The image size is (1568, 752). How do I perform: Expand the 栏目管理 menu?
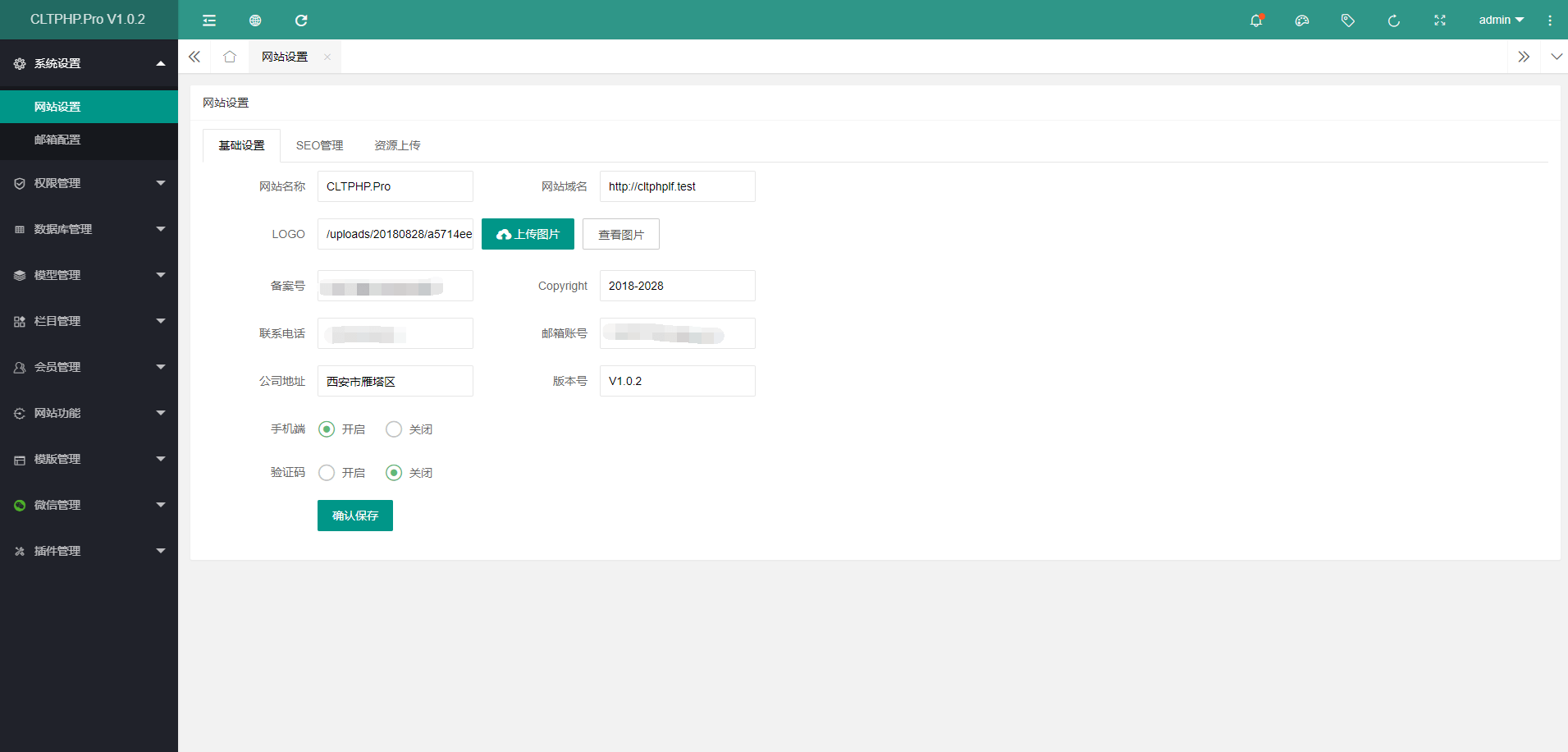coord(89,321)
